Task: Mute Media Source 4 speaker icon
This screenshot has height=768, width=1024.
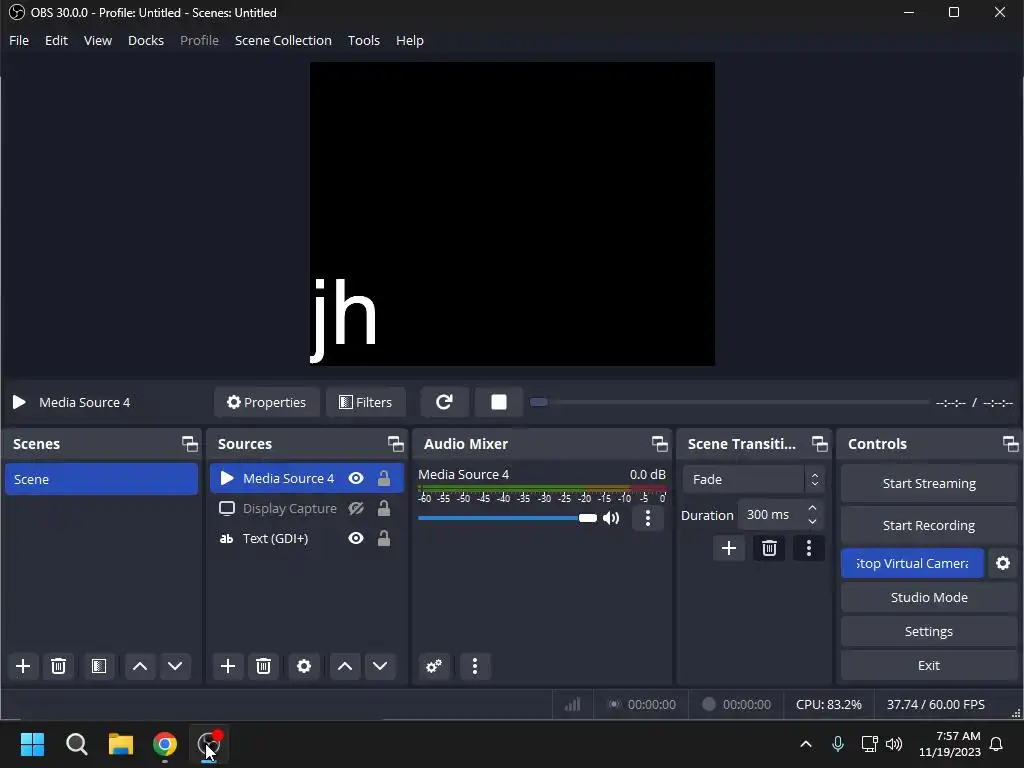Action: [x=611, y=518]
